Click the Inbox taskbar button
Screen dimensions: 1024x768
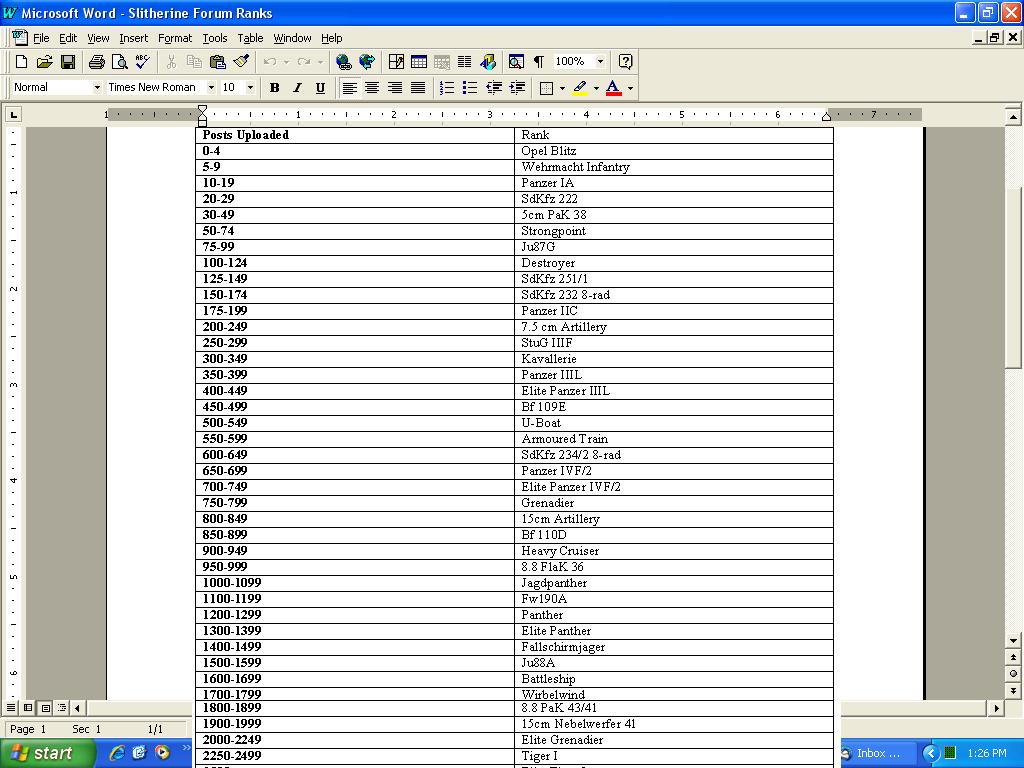[x=880, y=753]
